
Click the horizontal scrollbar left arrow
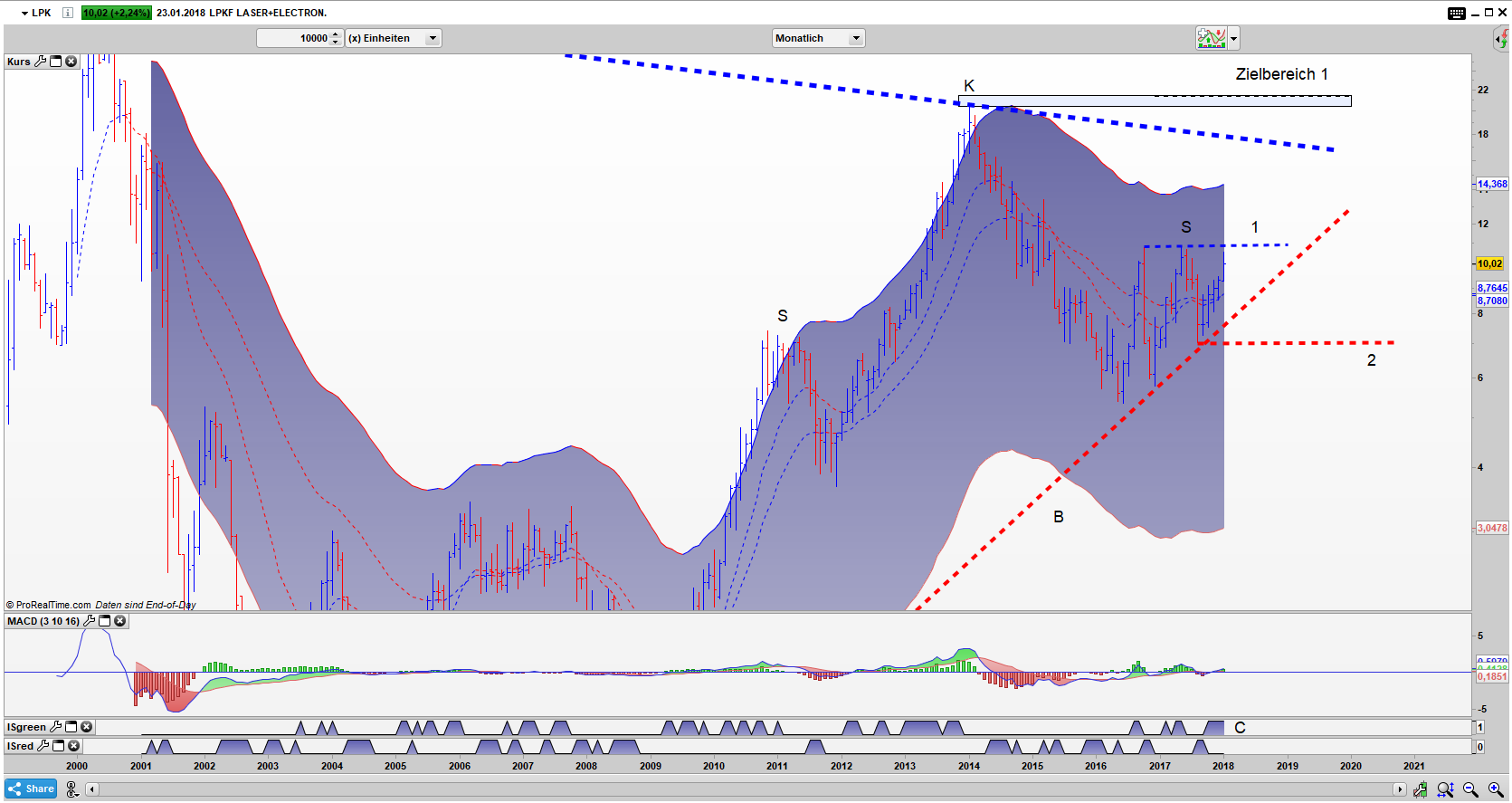click(x=92, y=789)
